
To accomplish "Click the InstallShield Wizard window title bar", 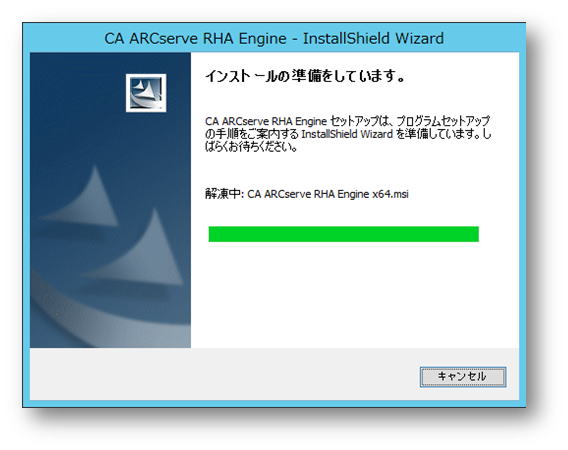I will click(x=274, y=38).
